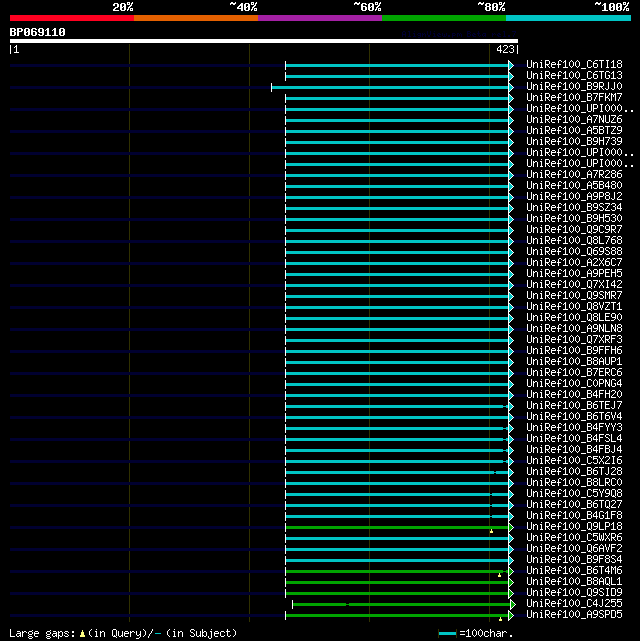
Task: Select the UniRef100_B7ERC6 label
Action: click(574, 372)
